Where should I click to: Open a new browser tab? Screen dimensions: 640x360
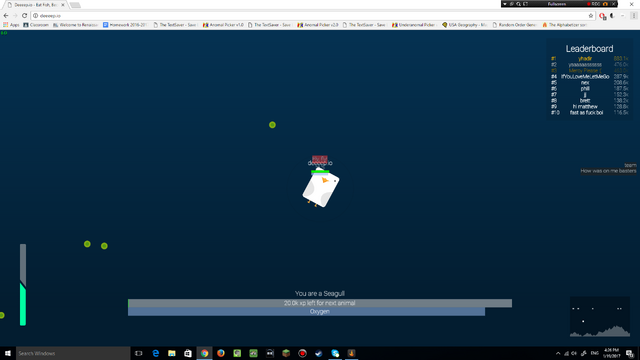coord(75,5)
